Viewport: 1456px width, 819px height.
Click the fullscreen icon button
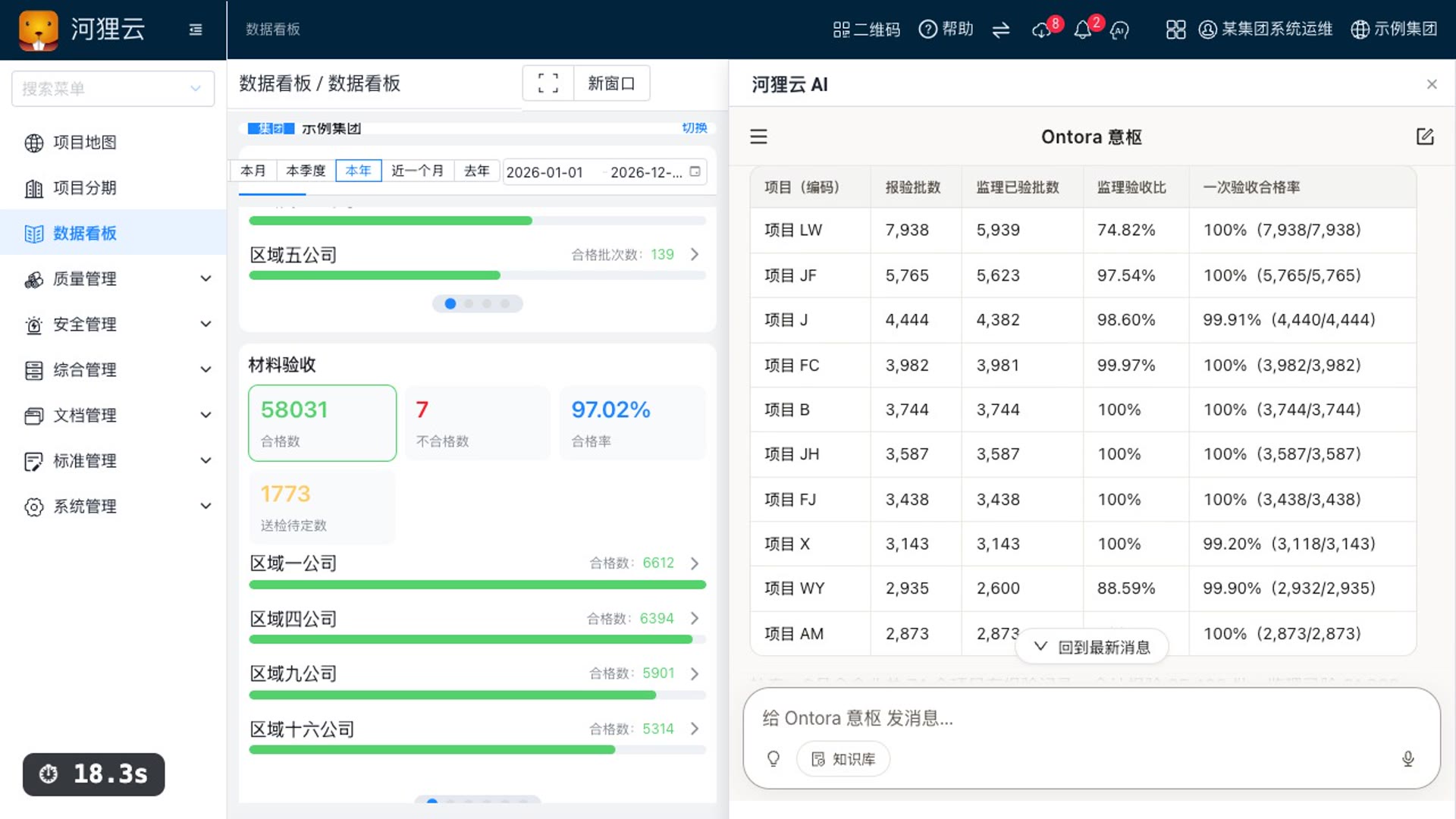tap(548, 83)
